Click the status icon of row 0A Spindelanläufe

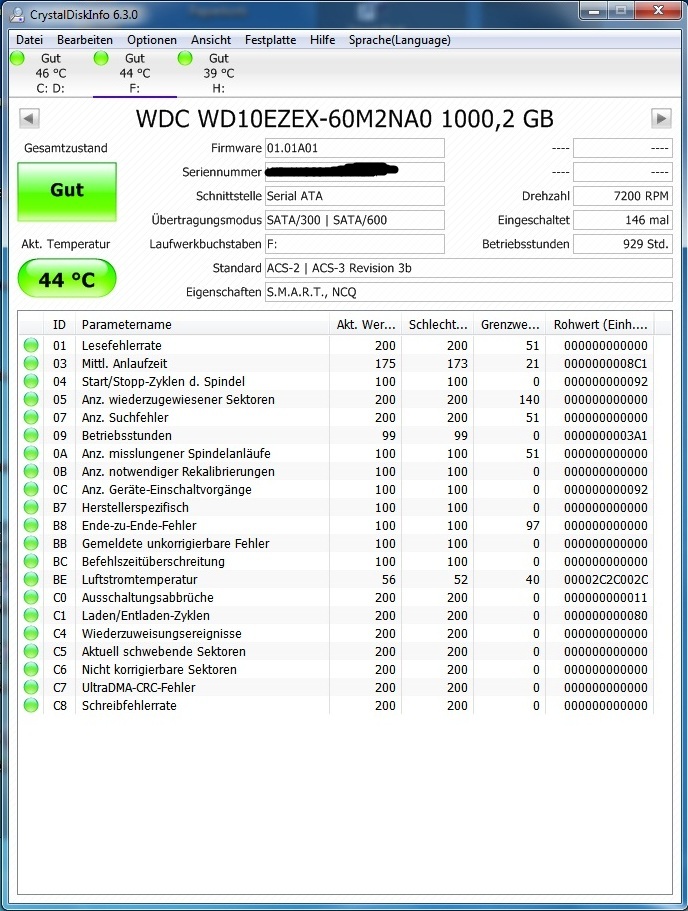[31, 453]
